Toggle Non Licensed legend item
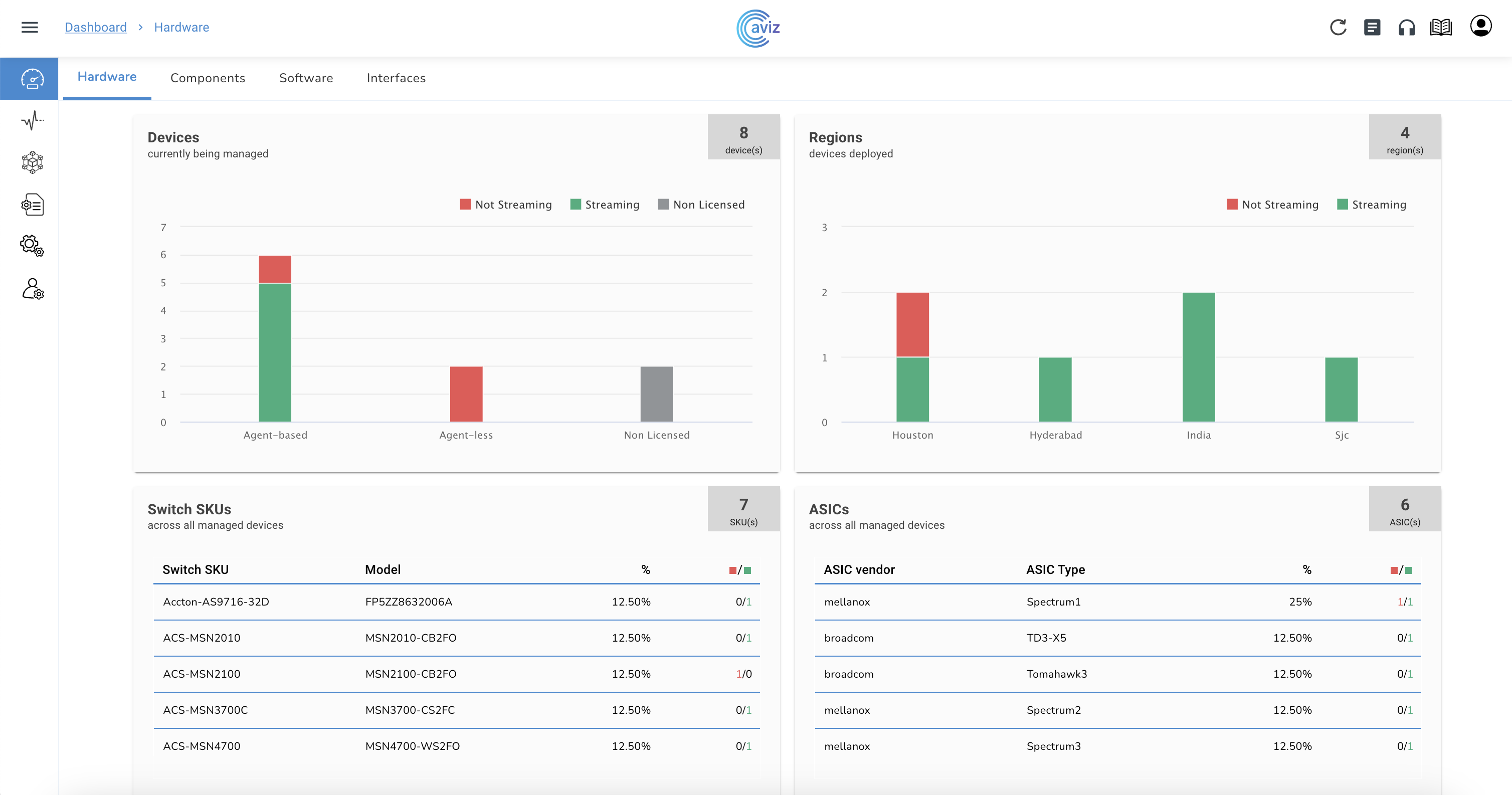Image resolution: width=1512 pixels, height=795 pixels. tap(701, 204)
